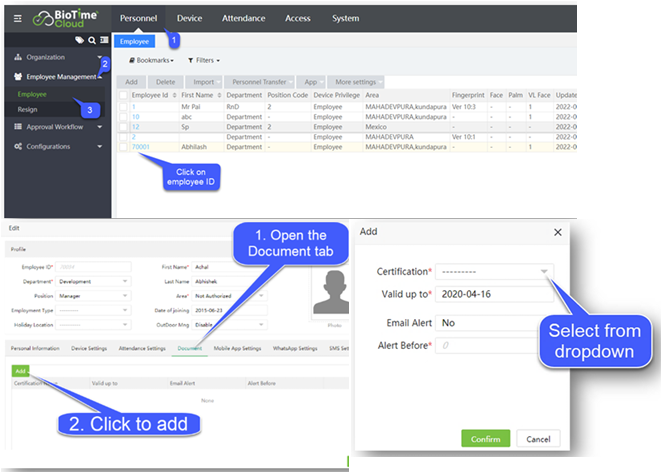
Task: Click the BioTime Cloud logo
Action: (64, 18)
